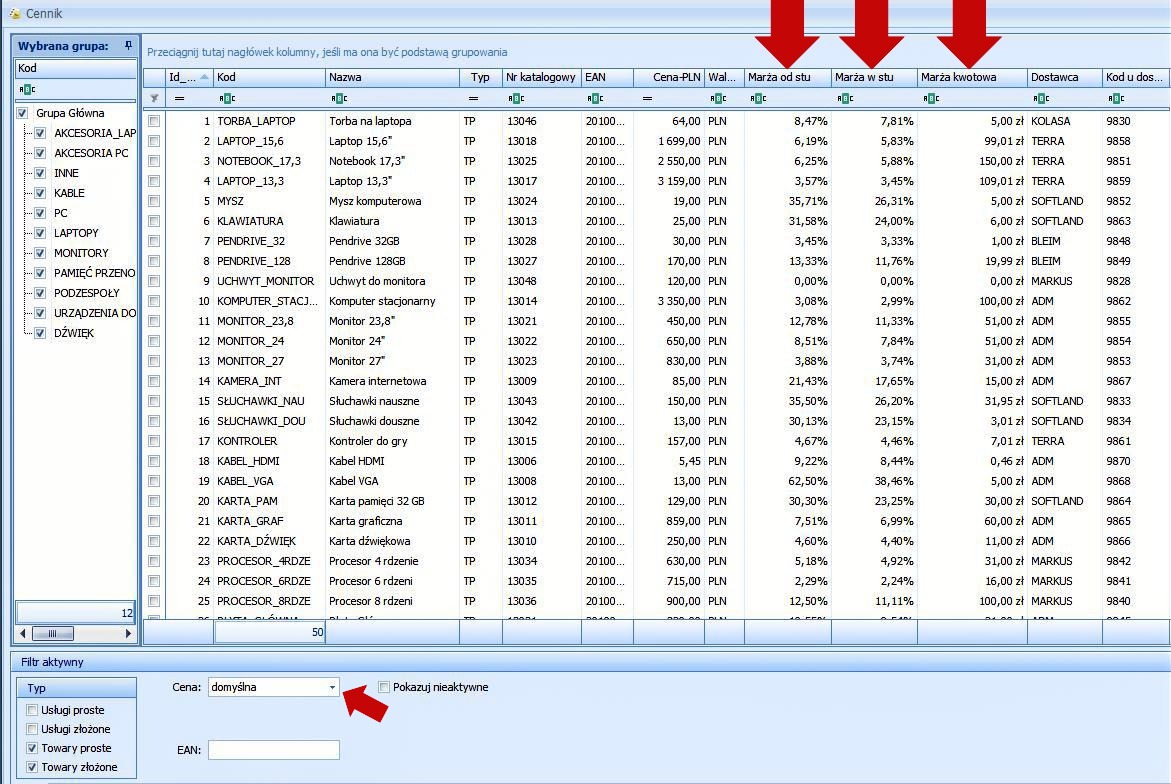This screenshot has width=1171, height=784.
Task: Sort by the Nr katalogowy column header
Action: 541,77
